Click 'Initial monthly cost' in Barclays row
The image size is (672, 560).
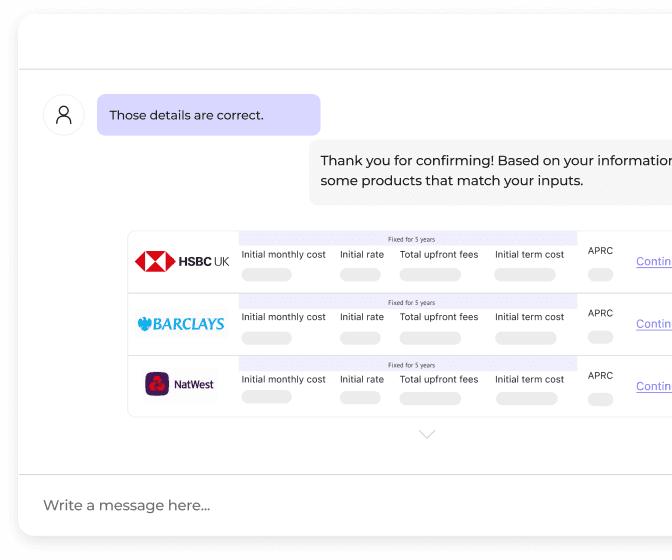283,317
